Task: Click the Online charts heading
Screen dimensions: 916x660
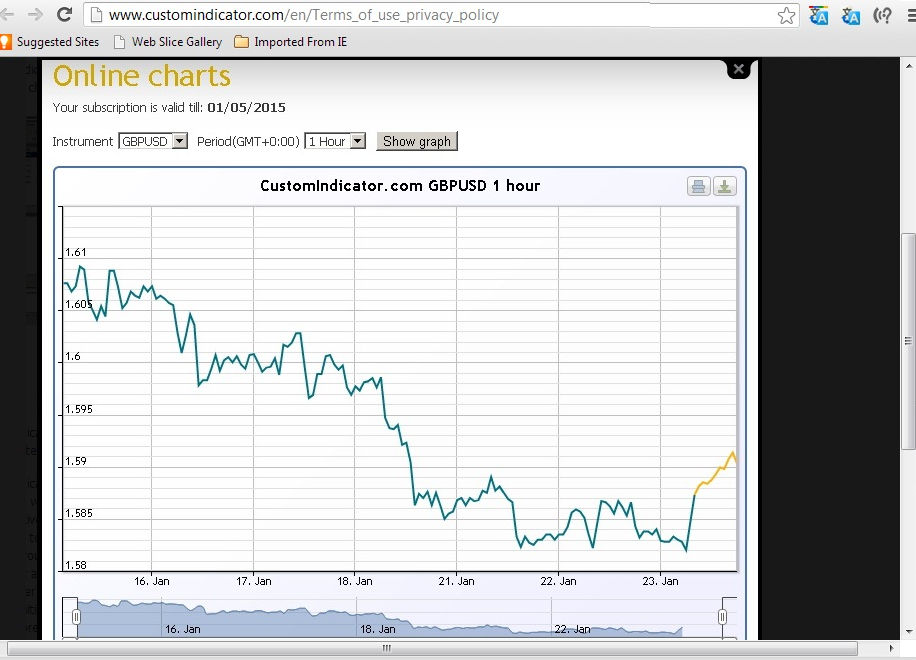Action: pyautogui.click(x=142, y=76)
